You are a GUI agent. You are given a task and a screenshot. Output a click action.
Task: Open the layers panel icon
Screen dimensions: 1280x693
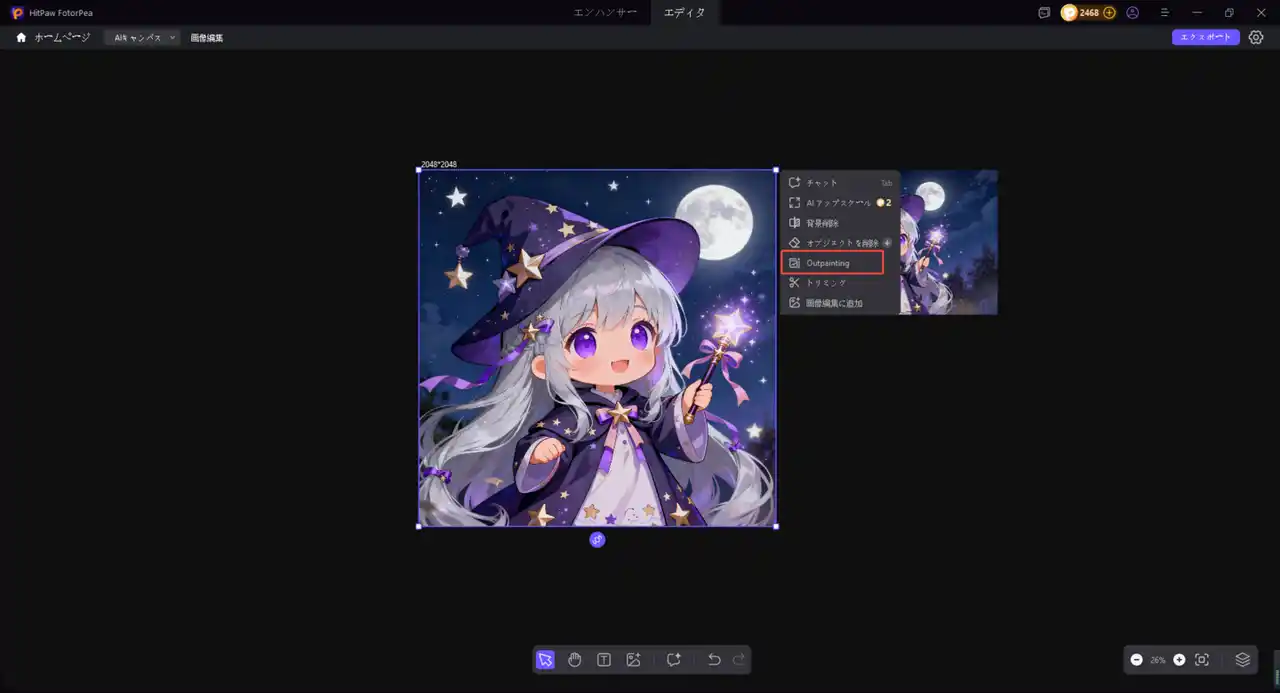(1242, 660)
